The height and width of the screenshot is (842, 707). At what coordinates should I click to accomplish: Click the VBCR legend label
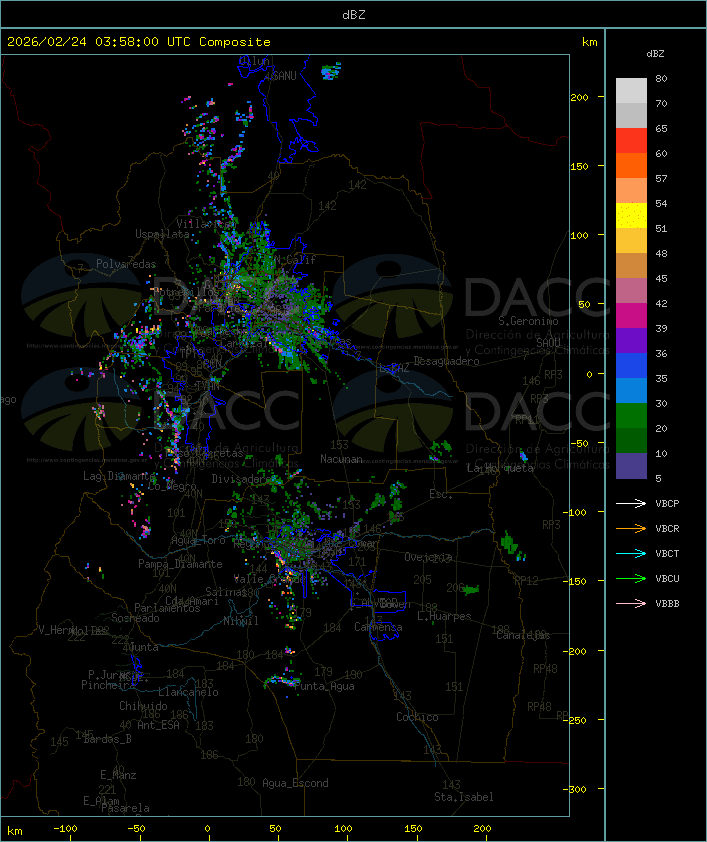click(667, 528)
